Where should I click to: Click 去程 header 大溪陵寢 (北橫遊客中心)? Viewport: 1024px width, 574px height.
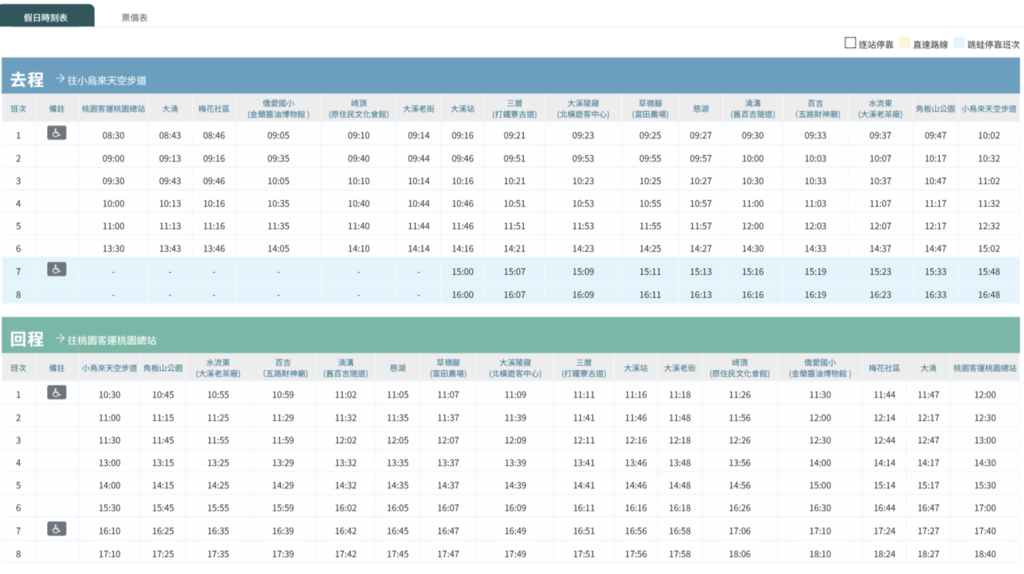coord(583,108)
